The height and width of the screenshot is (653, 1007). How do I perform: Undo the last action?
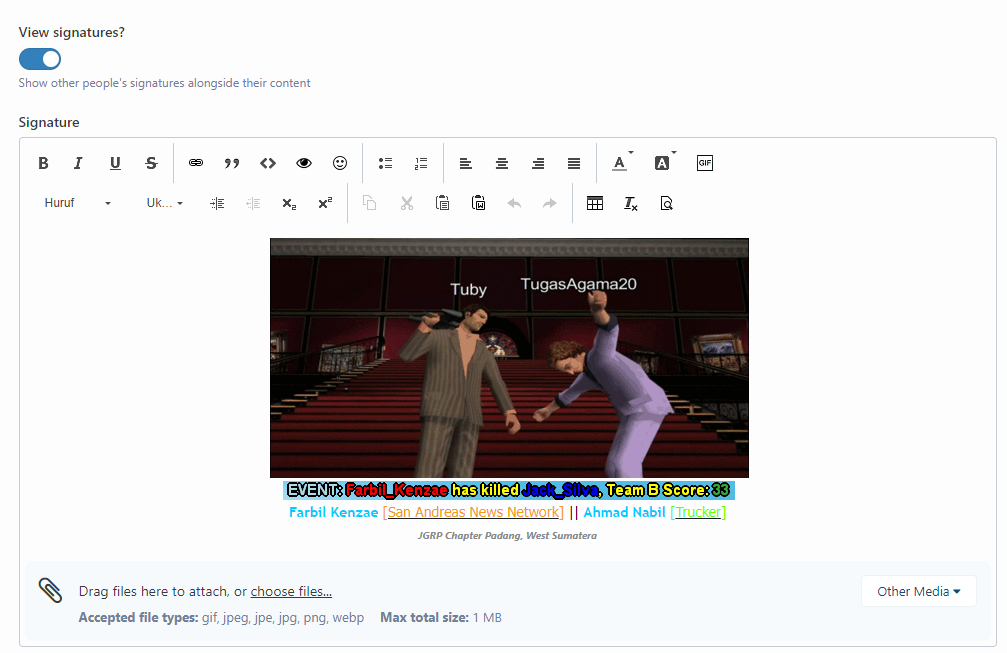click(x=514, y=204)
